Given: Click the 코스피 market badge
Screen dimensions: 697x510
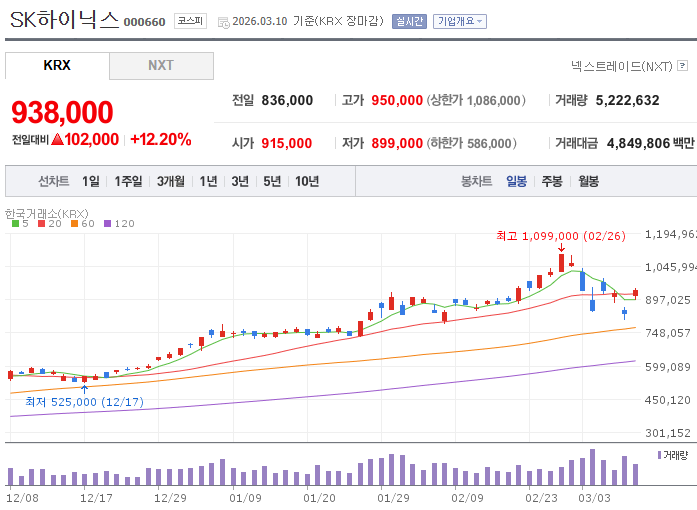Looking at the screenshot, I should click(190, 21).
